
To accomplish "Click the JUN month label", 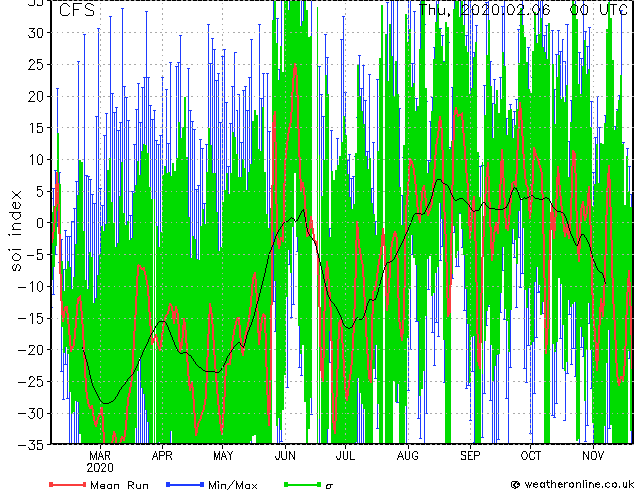I will coord(285,456).
